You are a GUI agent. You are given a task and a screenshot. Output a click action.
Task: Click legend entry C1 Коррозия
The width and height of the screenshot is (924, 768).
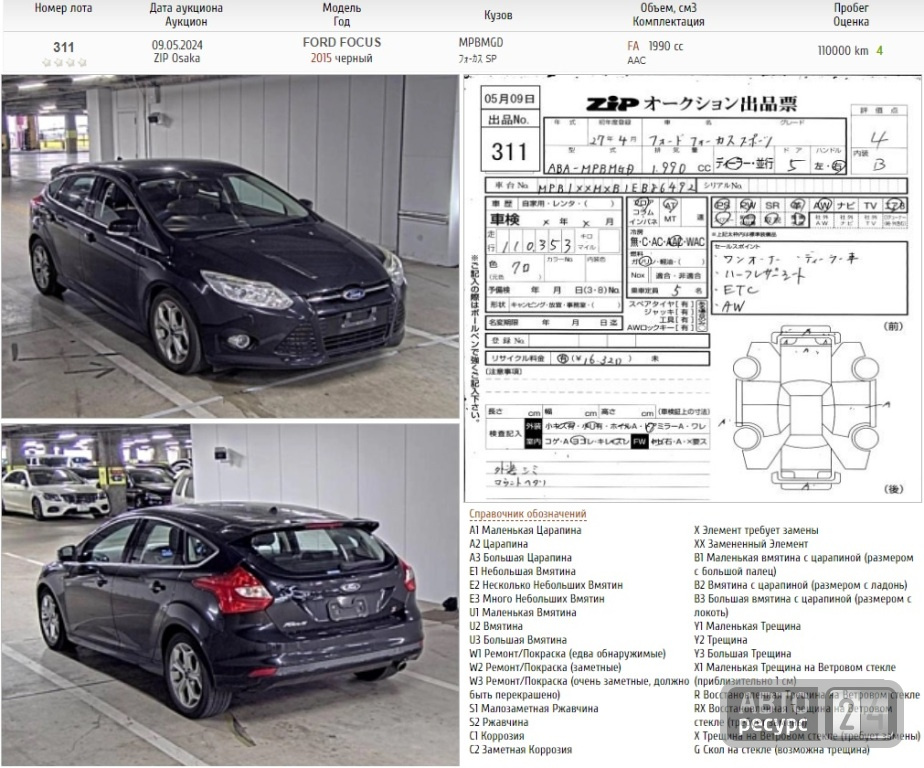tap(497, 736)
